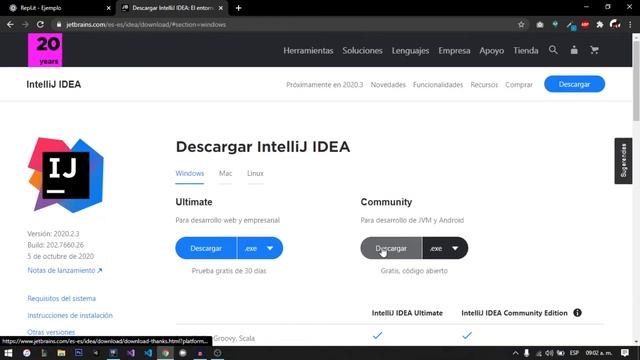
Task: Go back with the browser back arrow
Action: 10,24
